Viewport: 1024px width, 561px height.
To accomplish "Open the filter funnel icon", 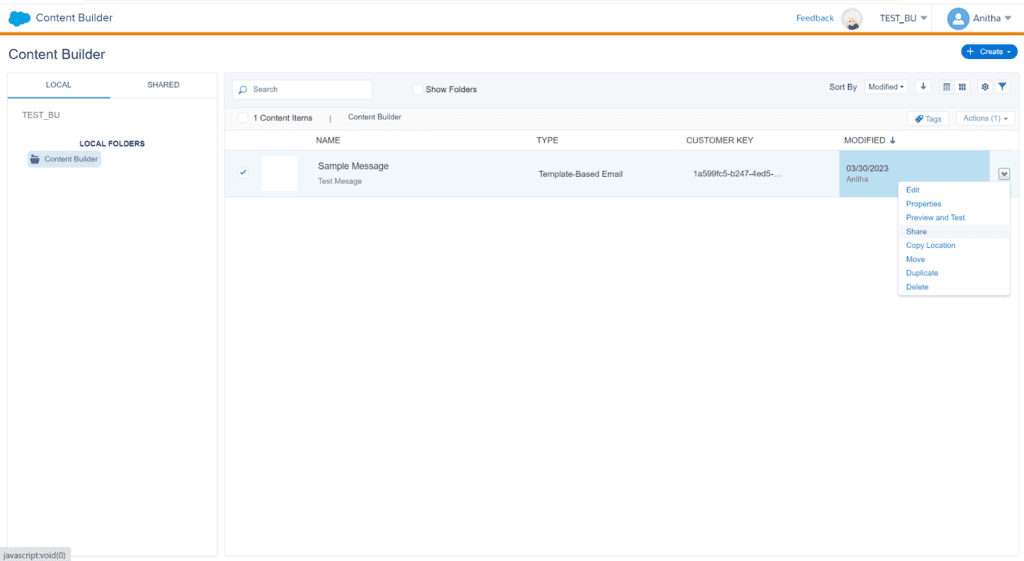I will pos(1002,87).
